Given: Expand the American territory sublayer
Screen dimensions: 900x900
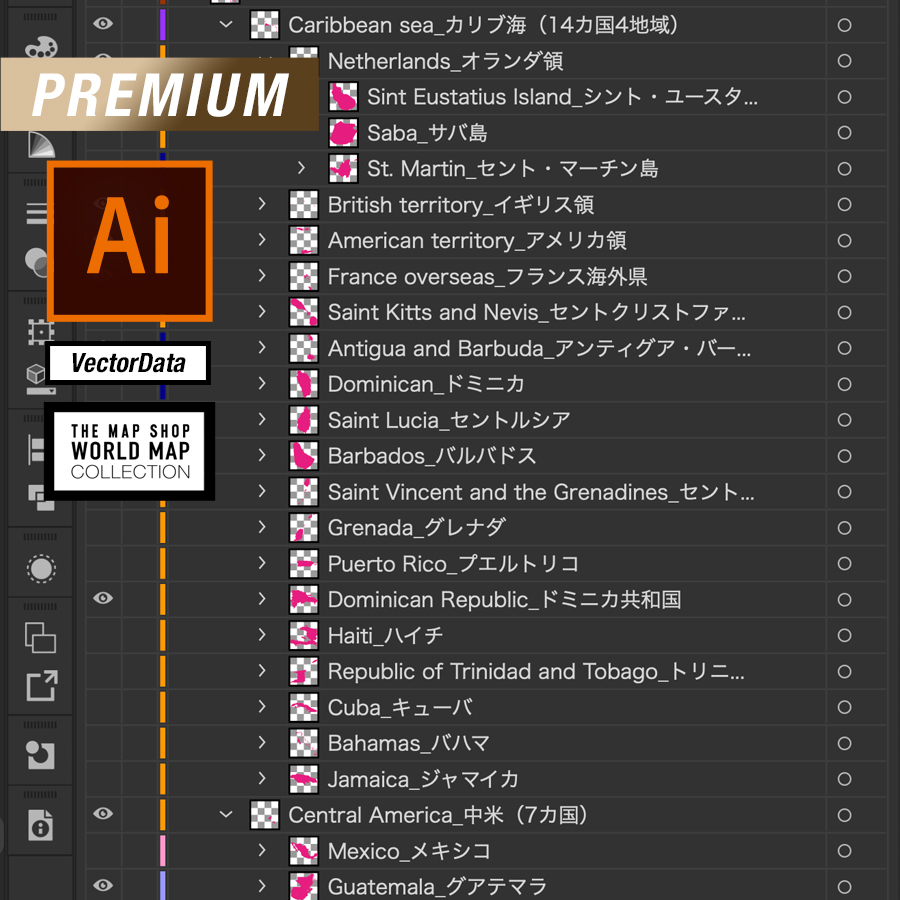Looking at the screenshot, I should (x=262, y=240).
